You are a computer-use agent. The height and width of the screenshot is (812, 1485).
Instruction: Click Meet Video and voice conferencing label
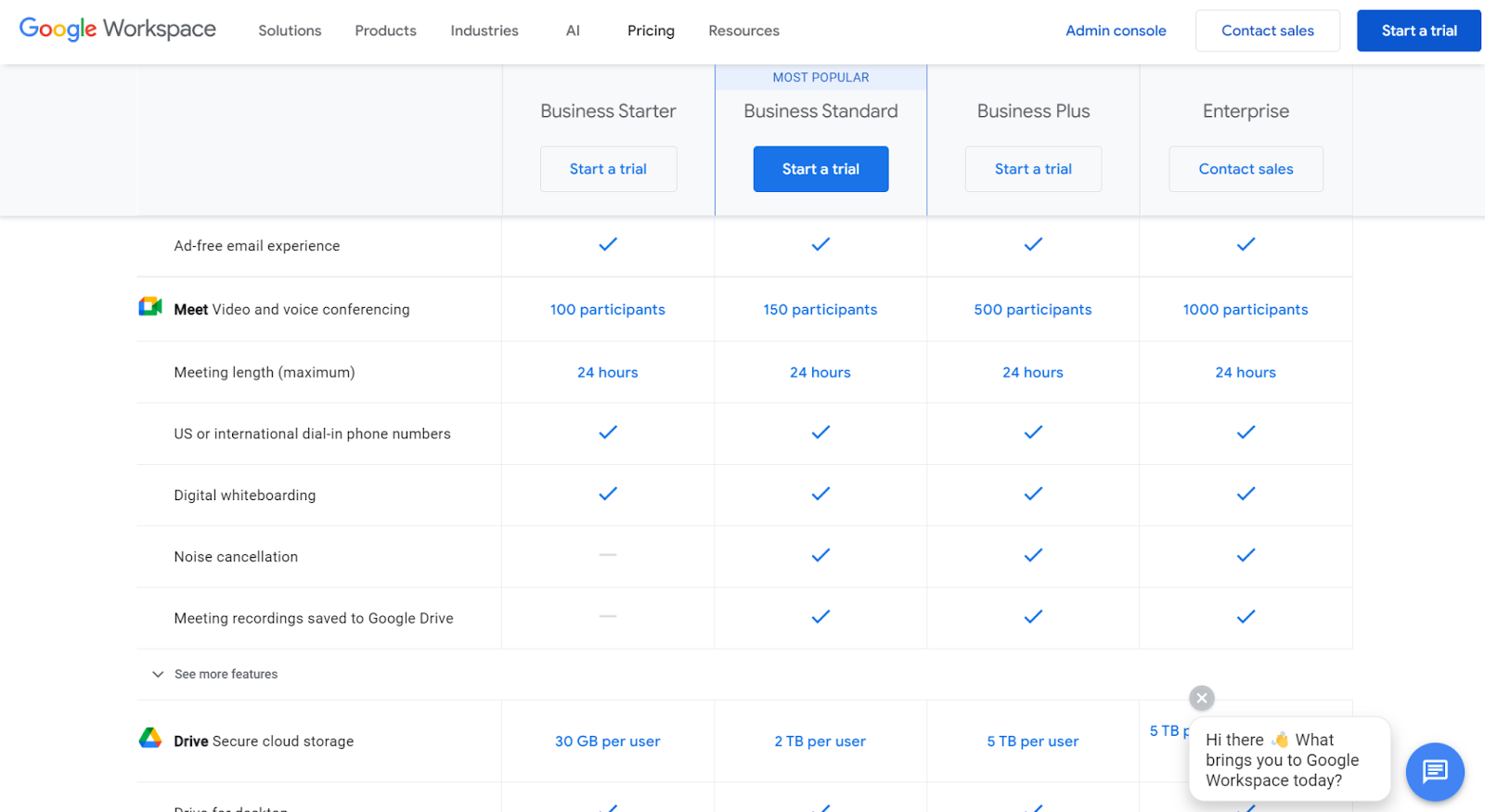pyautogui.click(x=291, y=309)
